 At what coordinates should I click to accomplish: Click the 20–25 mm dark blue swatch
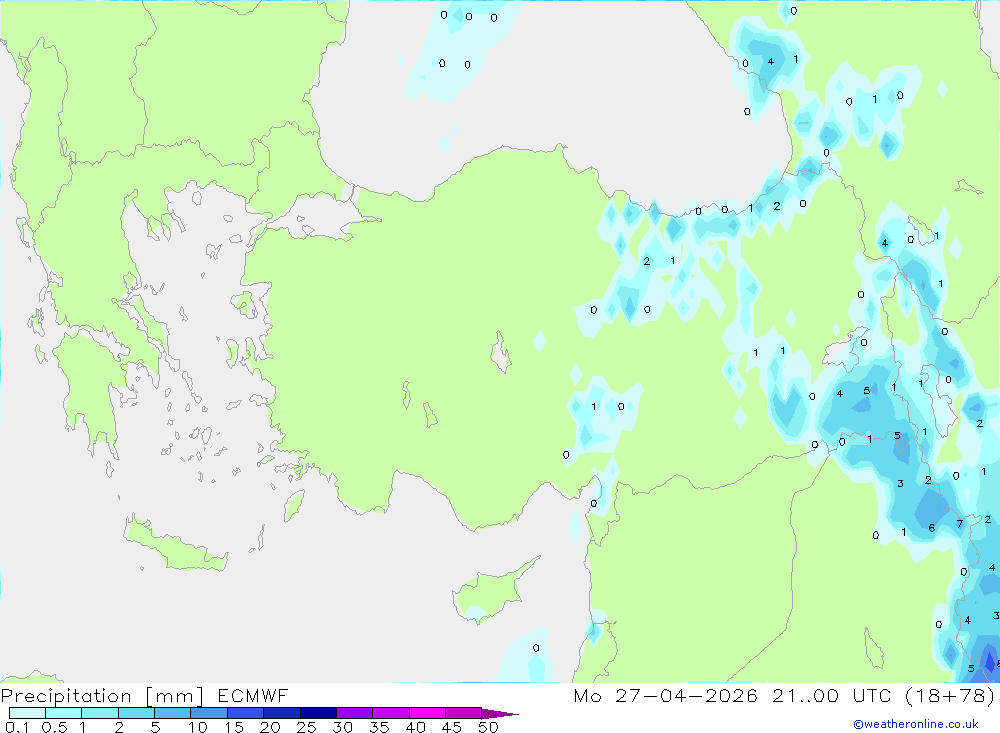(282, 713)
